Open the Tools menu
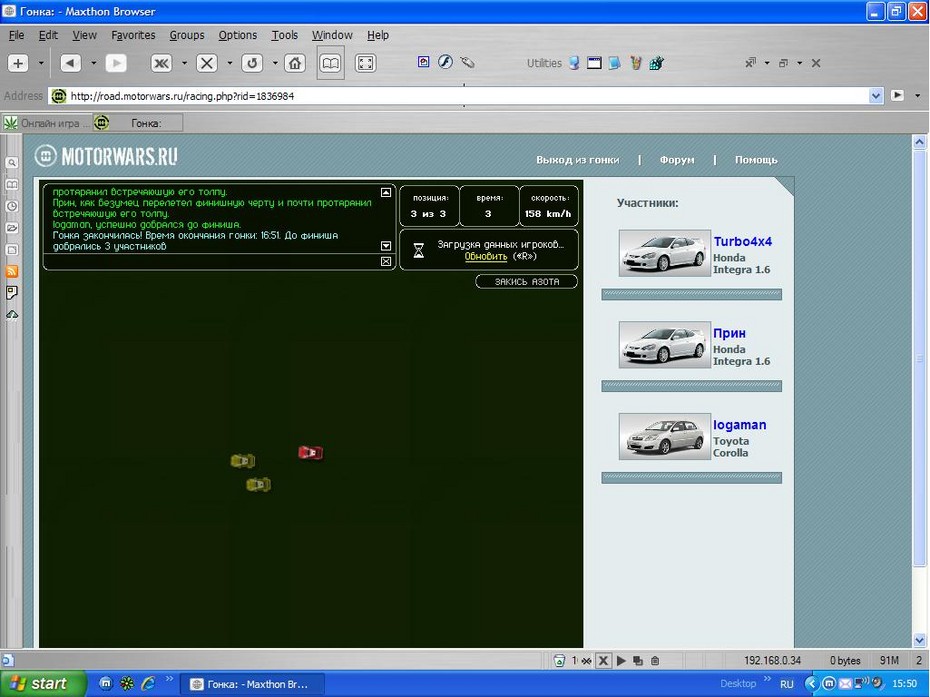 click(x=285, y=35)
